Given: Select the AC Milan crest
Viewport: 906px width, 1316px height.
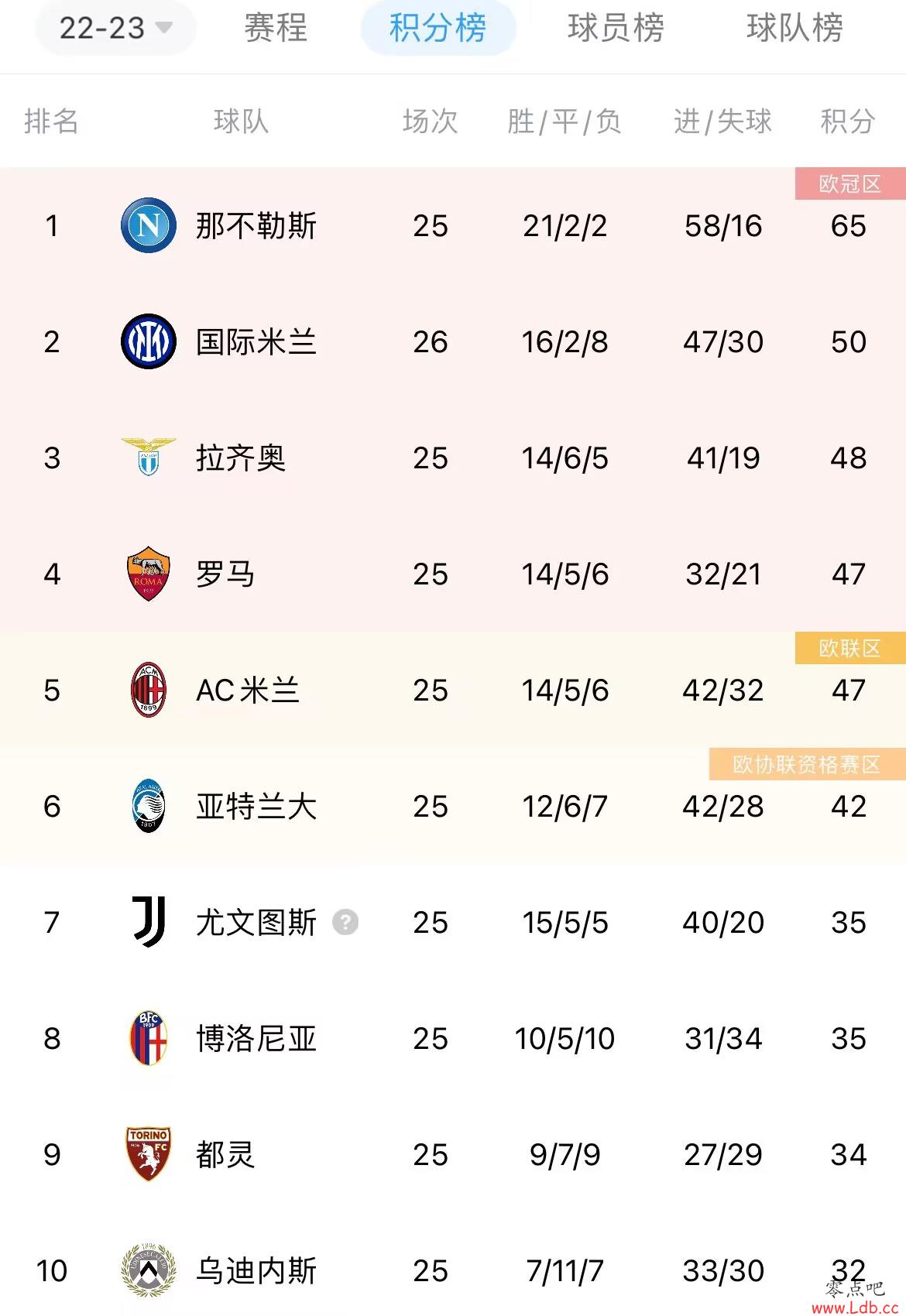Looking at the screenshot, I should (149, 690).
